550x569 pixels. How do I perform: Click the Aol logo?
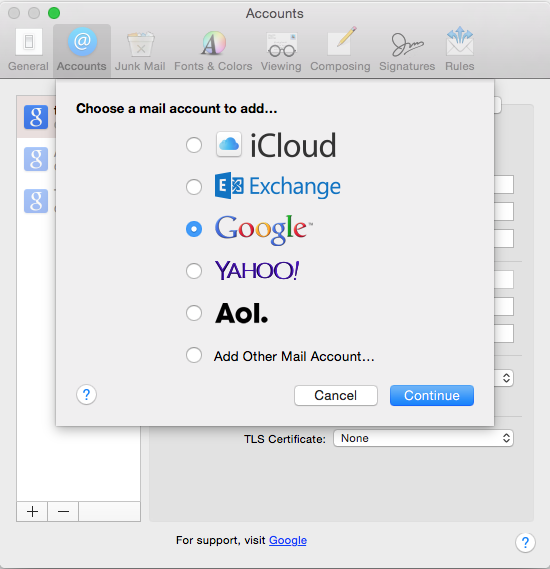242,313
